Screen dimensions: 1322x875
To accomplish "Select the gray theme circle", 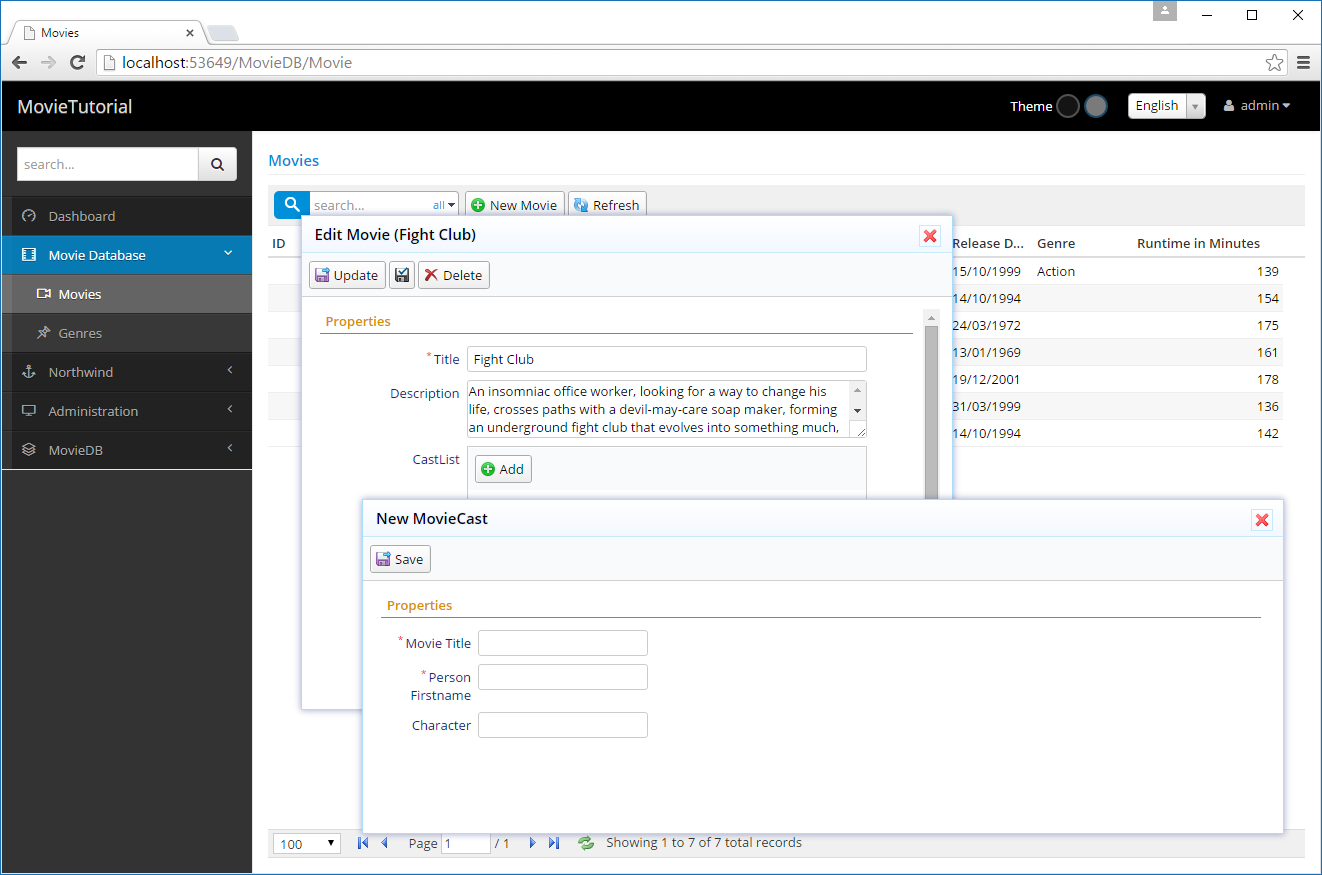I will tap(1095, 106).
